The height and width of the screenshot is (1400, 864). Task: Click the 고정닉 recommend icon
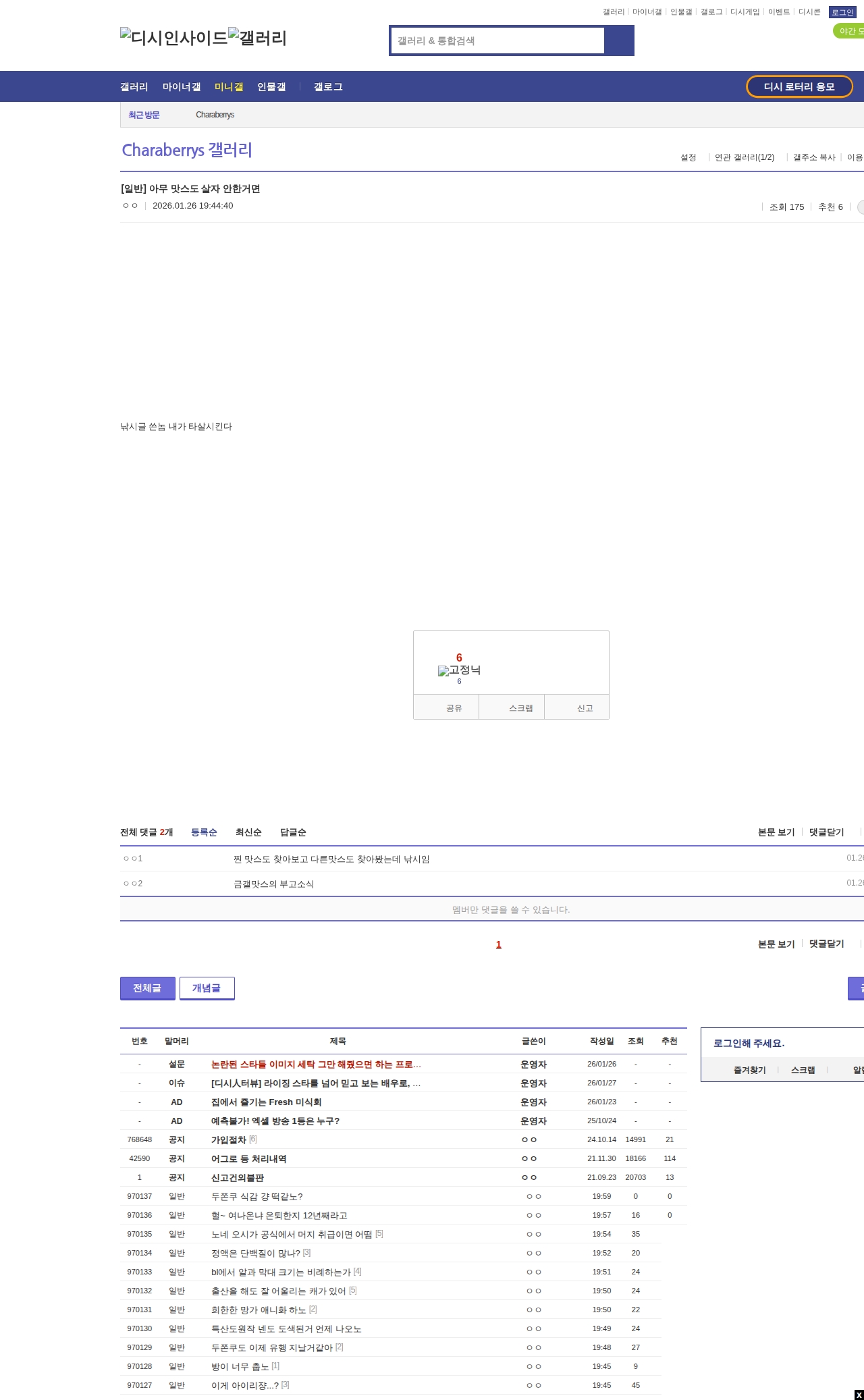(x=459, y=670)
